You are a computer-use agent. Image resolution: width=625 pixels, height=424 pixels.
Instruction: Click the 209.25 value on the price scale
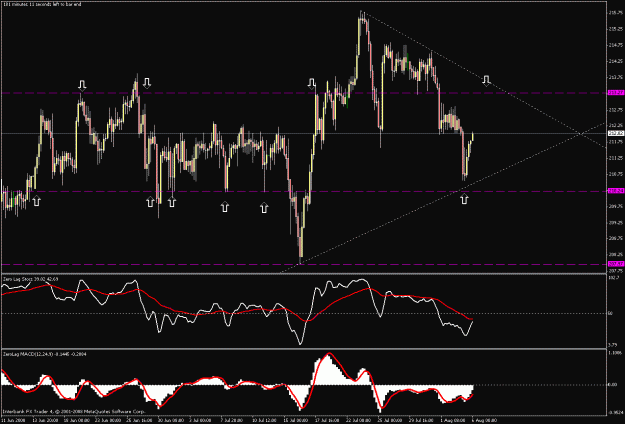(x=616, y=222)
